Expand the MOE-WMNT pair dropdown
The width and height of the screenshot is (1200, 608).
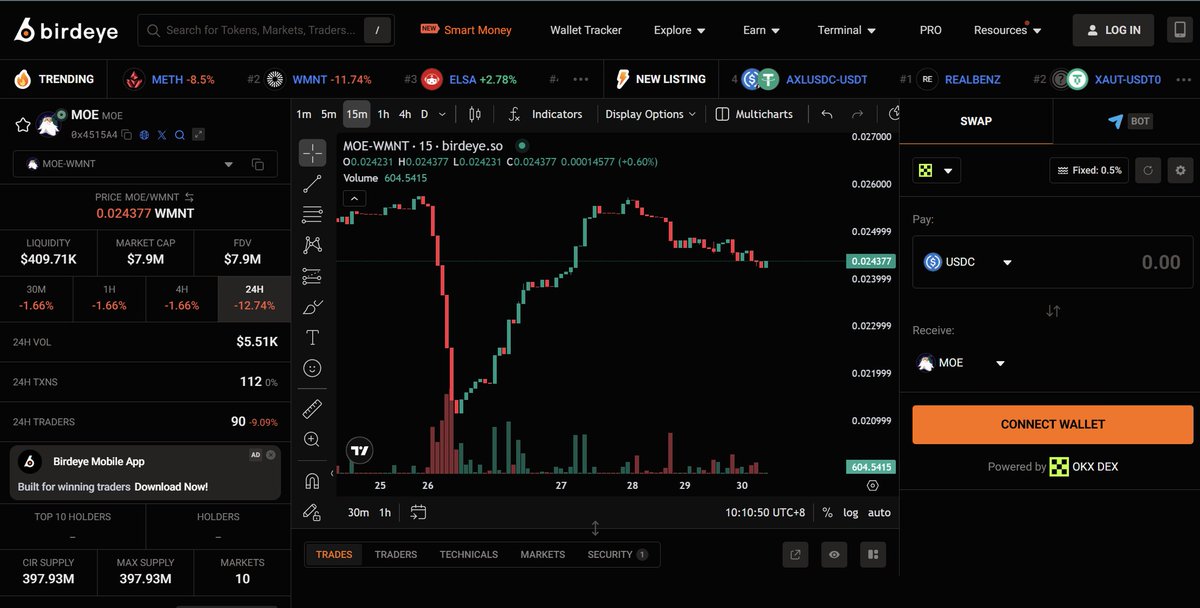click(x=228, y=164)
